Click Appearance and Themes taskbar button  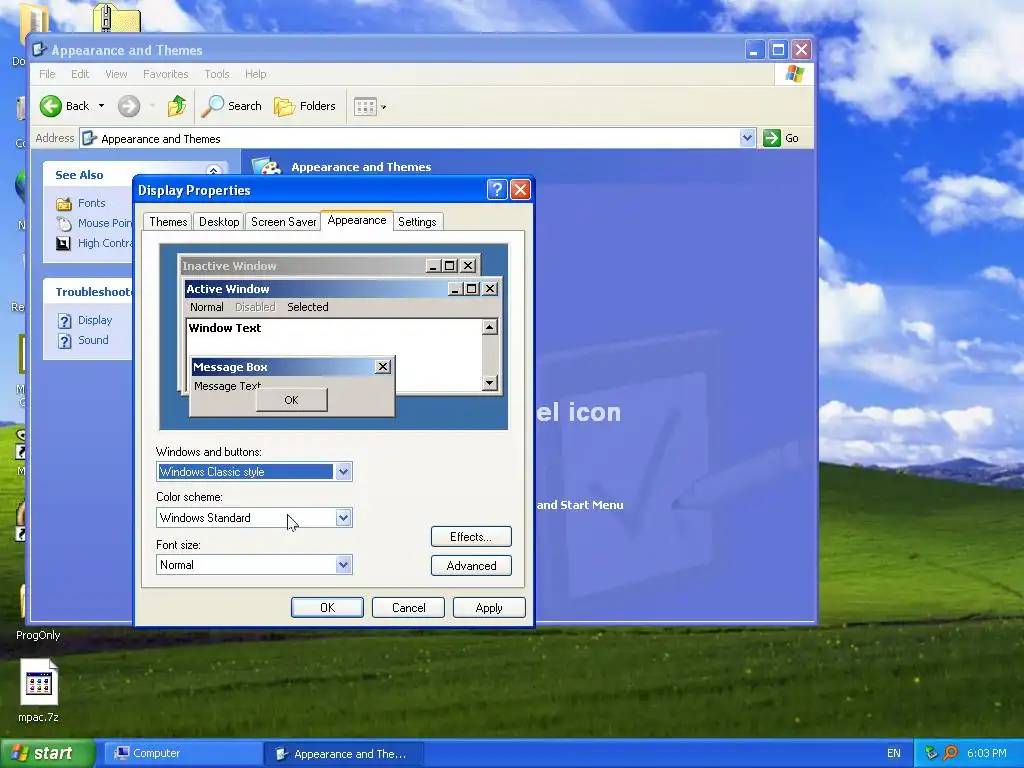click(x=344, y=754)
